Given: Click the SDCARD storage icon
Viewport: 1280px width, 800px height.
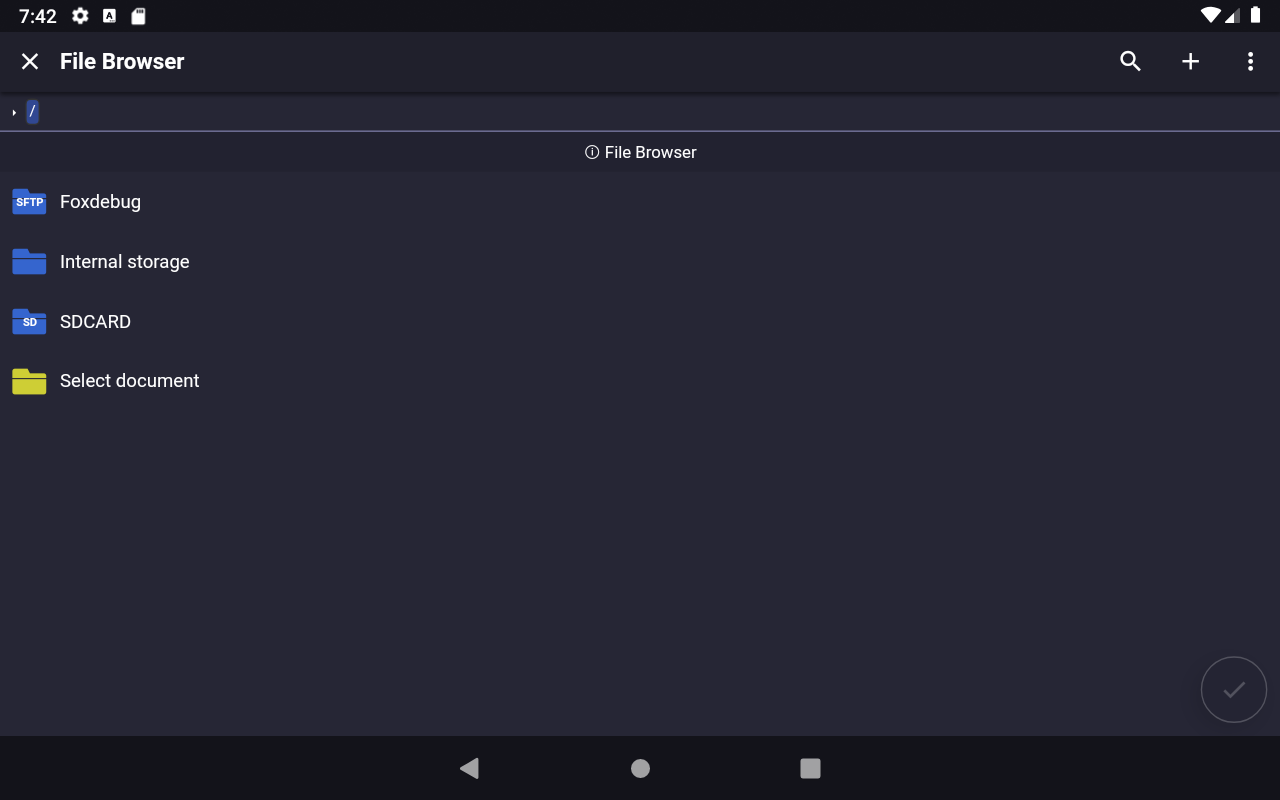Looking at the screenshot, I should (x=29, y=321).
